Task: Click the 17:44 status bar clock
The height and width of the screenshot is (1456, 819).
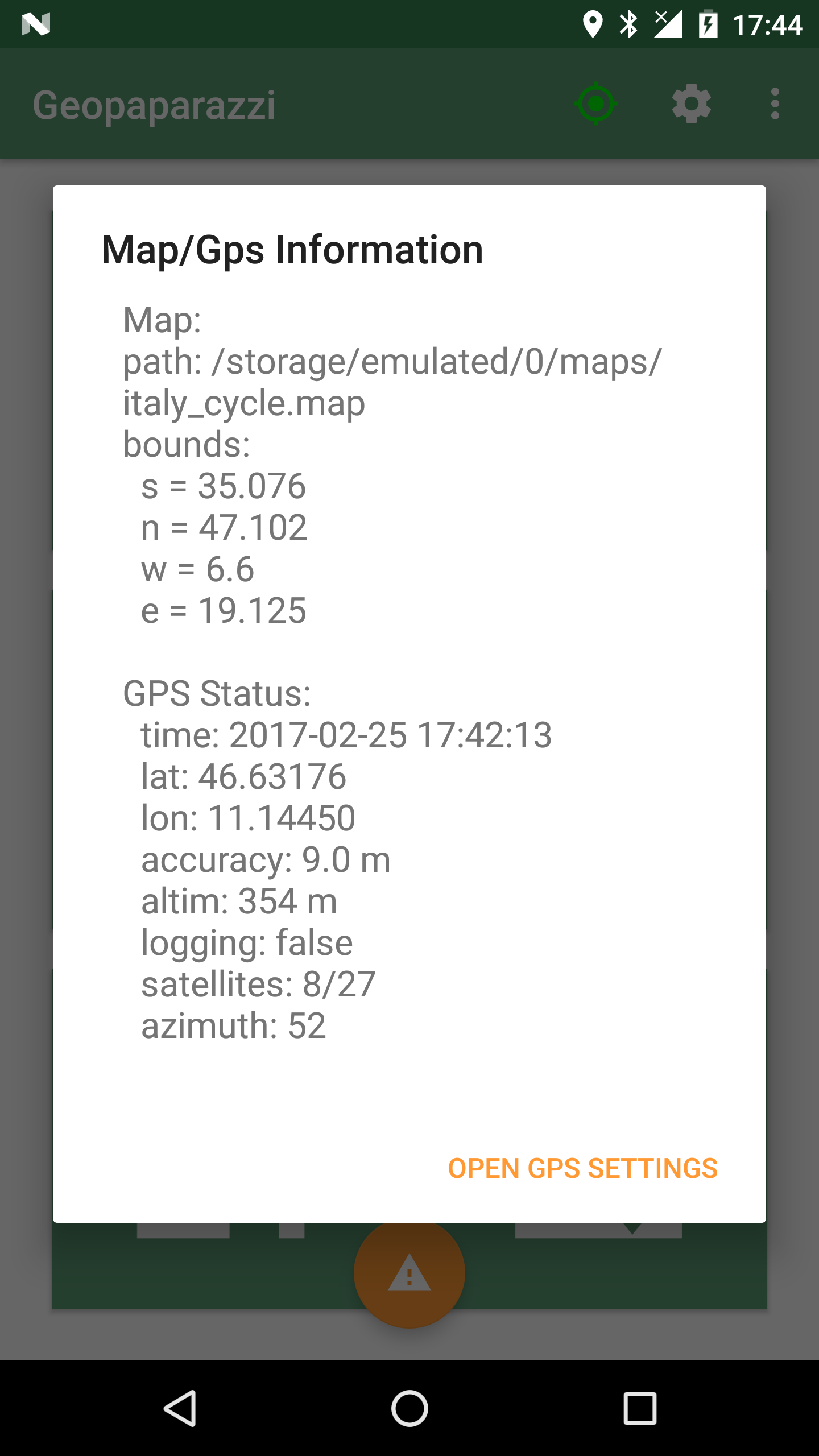Action: [x=767, y=24]
